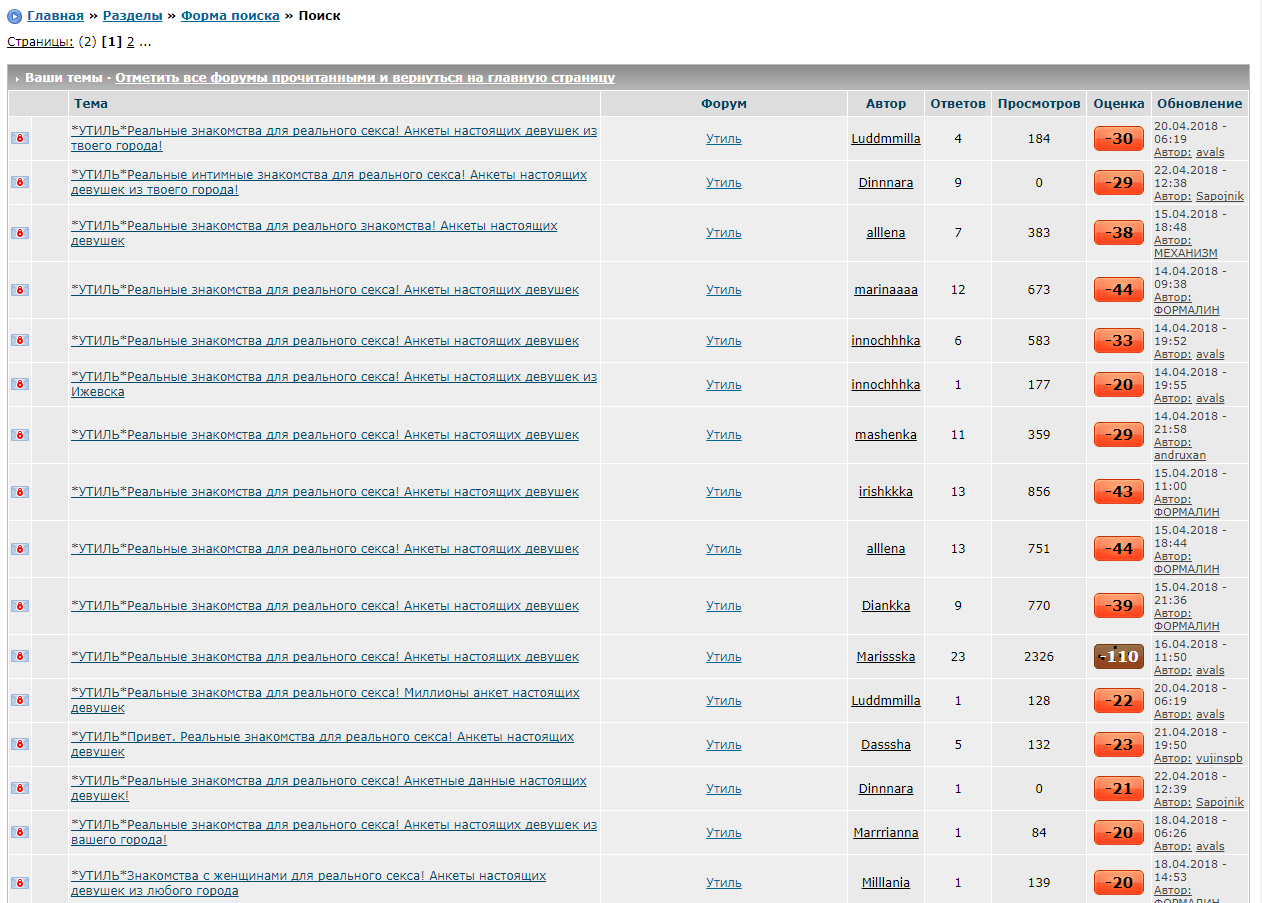The height and width of the screenshot is (903, 1262).
Task: Click the -30 rating badge
Action: [x=1119, y=139]
